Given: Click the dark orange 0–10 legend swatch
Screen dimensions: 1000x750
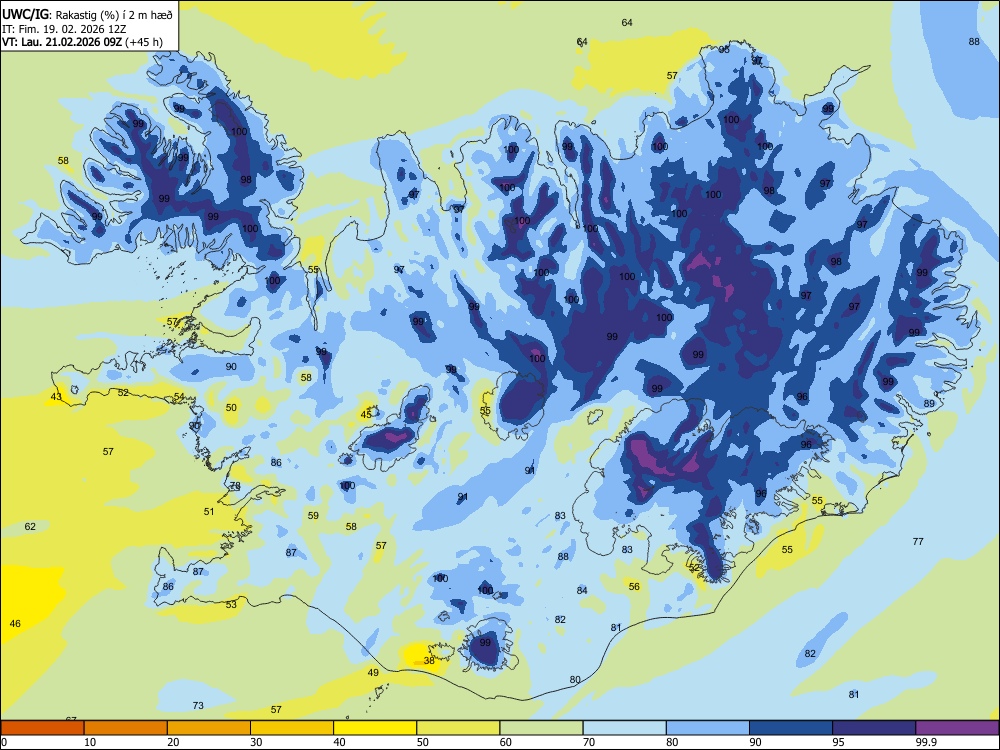Looking at the screenshot, I should [42, 728].
